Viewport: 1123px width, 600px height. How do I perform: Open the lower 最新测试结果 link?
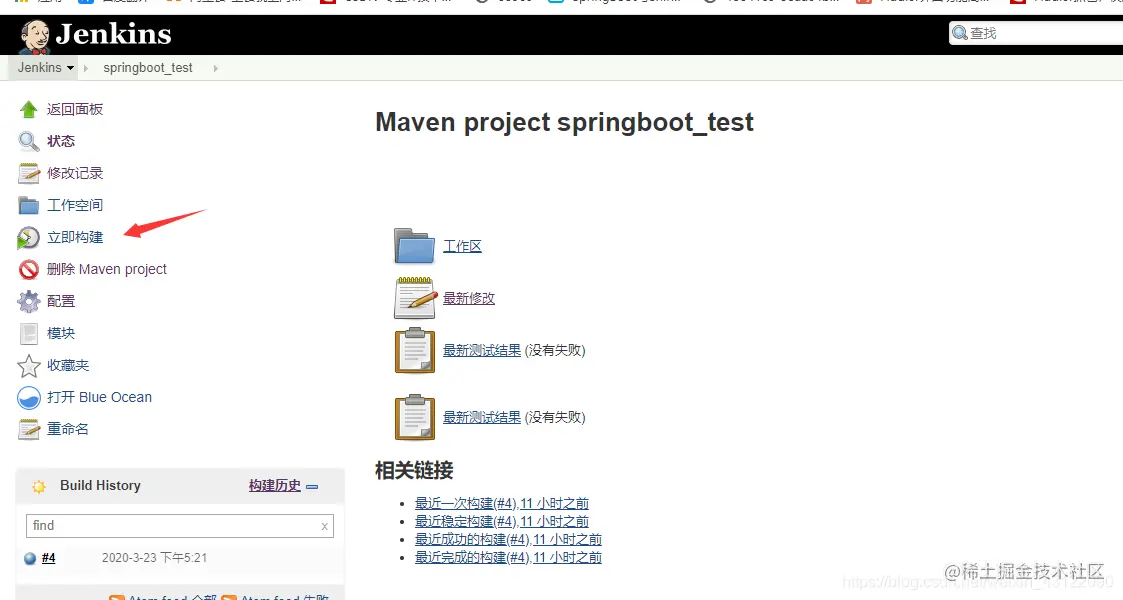click(481, 417)
